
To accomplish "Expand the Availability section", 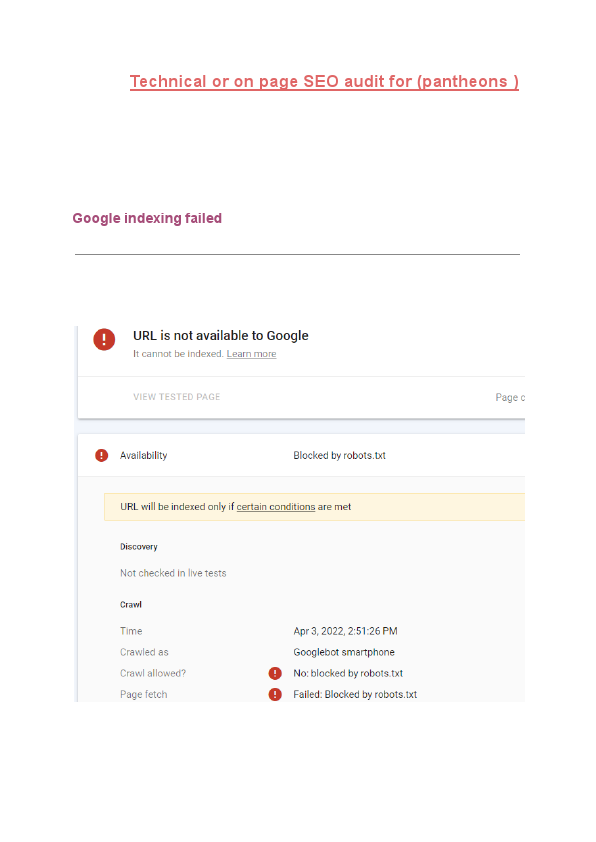I will coord(145,455).
